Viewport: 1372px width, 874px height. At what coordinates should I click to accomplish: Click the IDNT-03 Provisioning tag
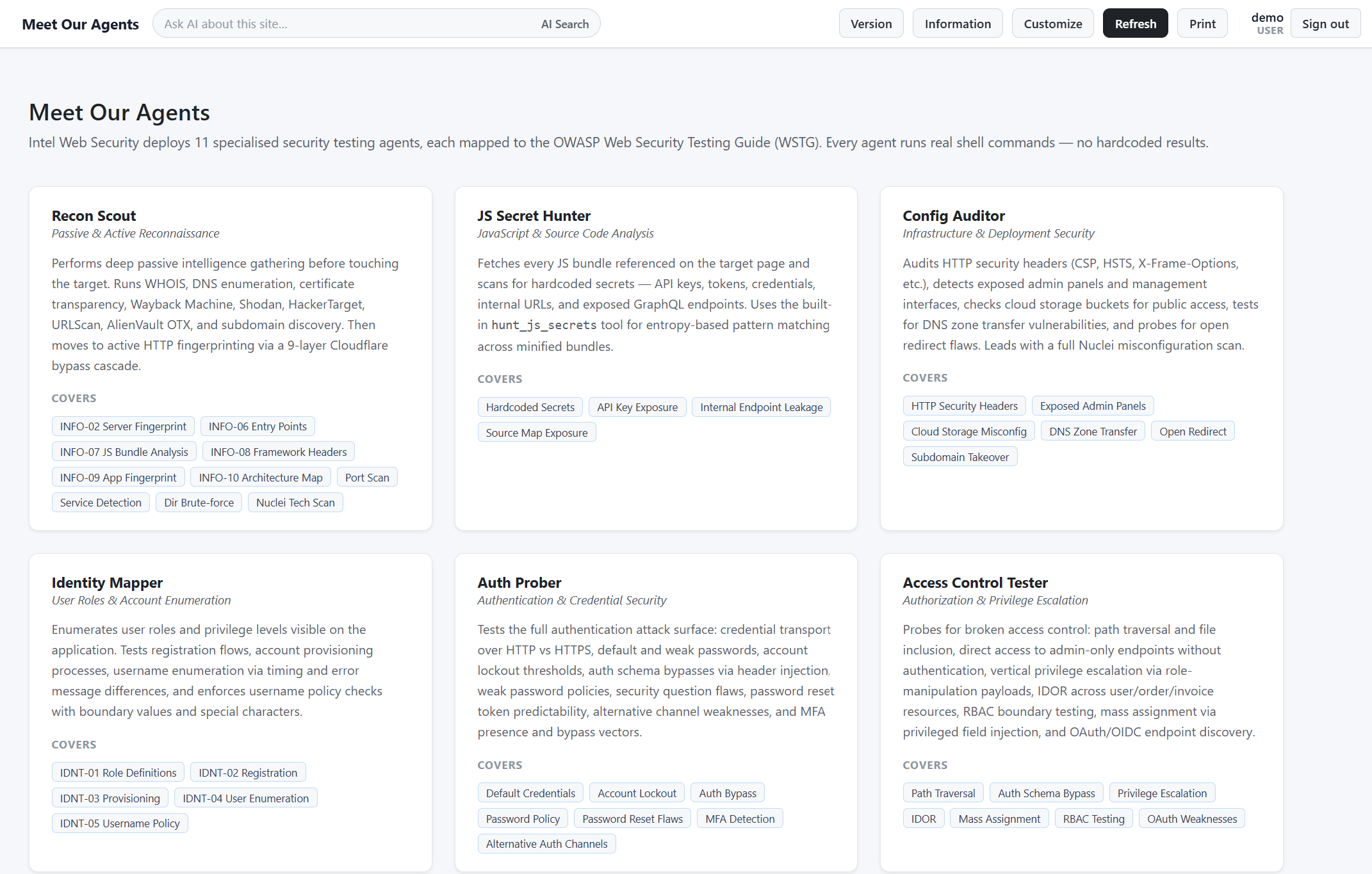click(110, 798)
